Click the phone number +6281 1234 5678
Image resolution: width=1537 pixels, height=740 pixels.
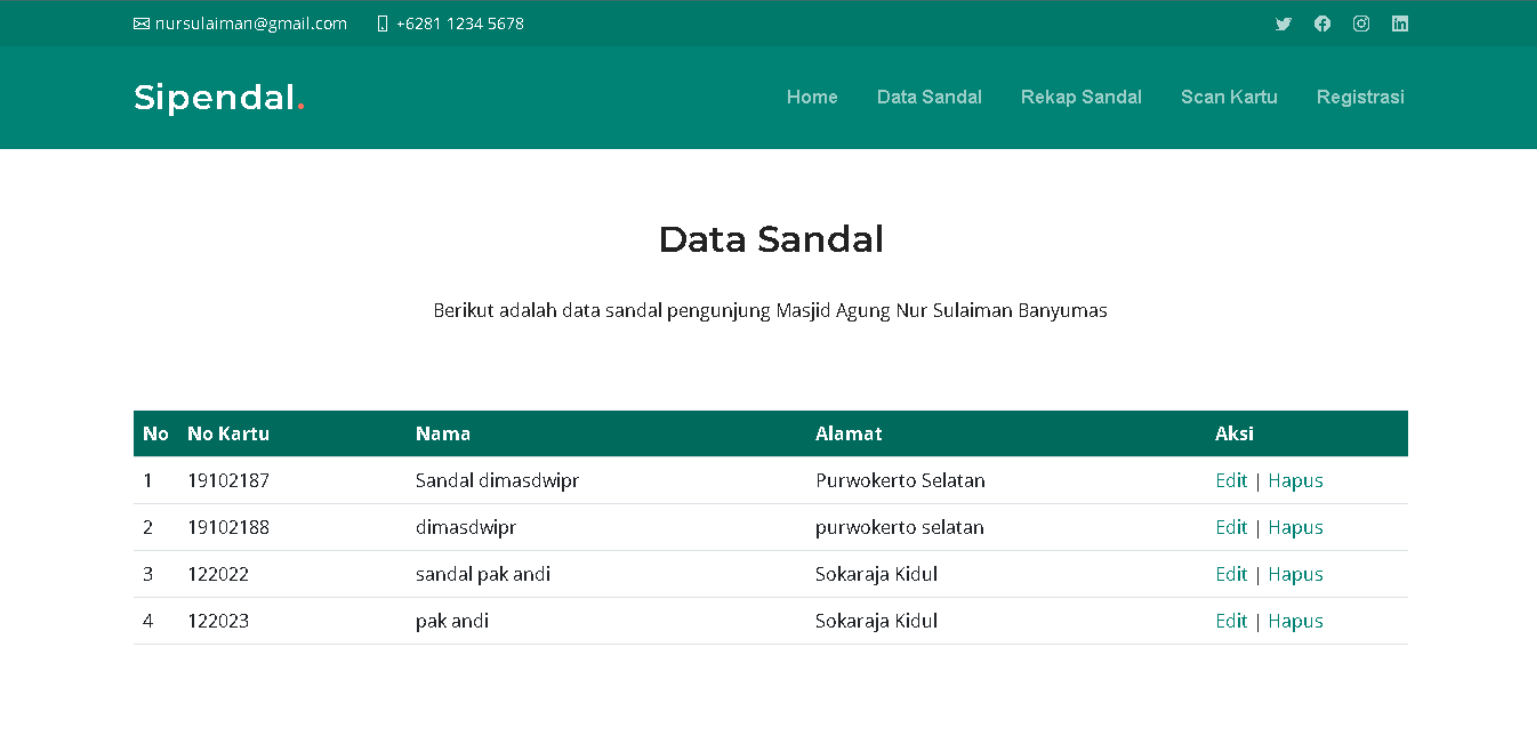point(459,23)
